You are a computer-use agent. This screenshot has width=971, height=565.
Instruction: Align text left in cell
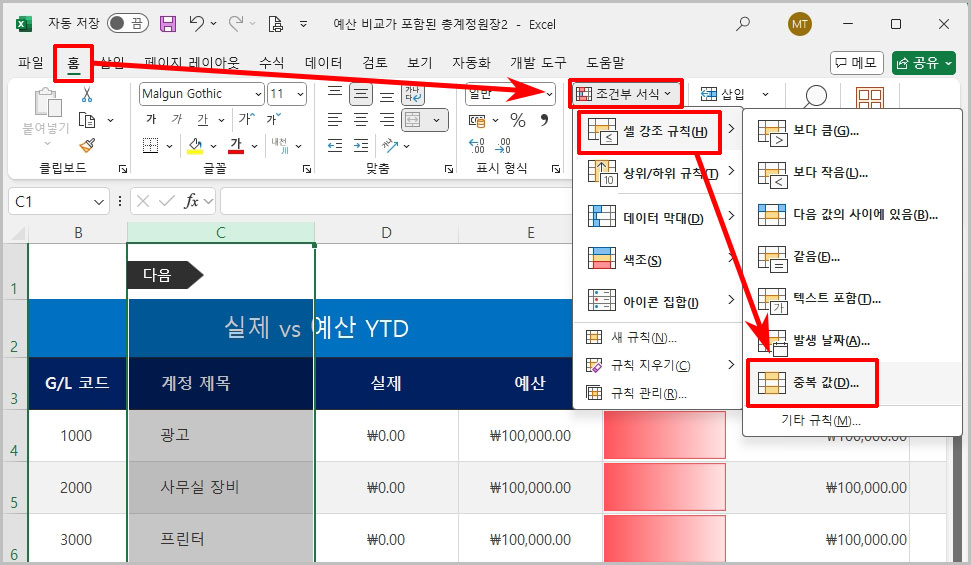(335, 120)
